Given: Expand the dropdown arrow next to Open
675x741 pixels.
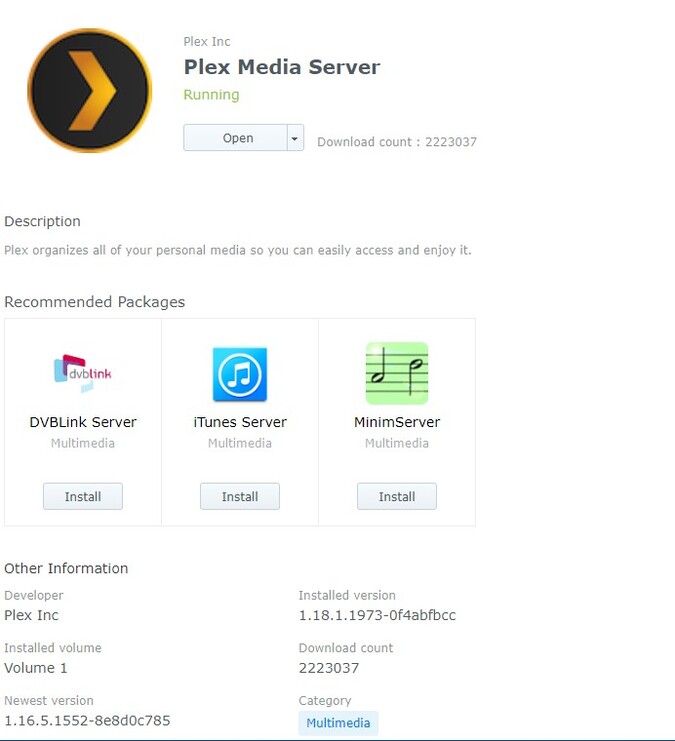Looking at the screenshot, I should click(295, 138).
